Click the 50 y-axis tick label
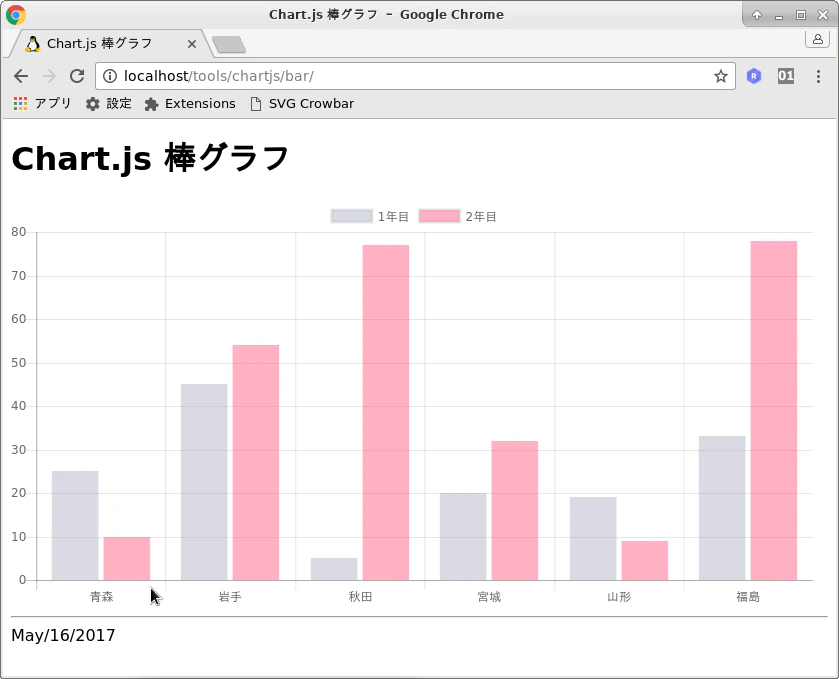Viewport: 839px width, 679px height. pyautogui.click(x=19, y=363)
